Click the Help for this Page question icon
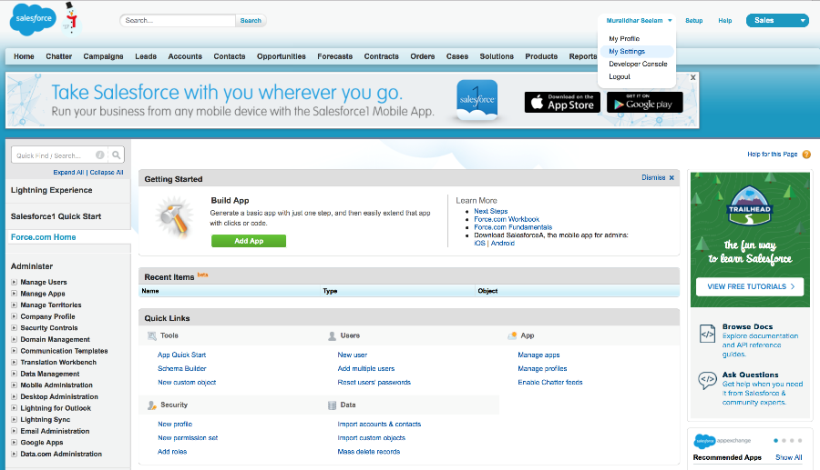 pyautogui.click(x=806, y=154)
